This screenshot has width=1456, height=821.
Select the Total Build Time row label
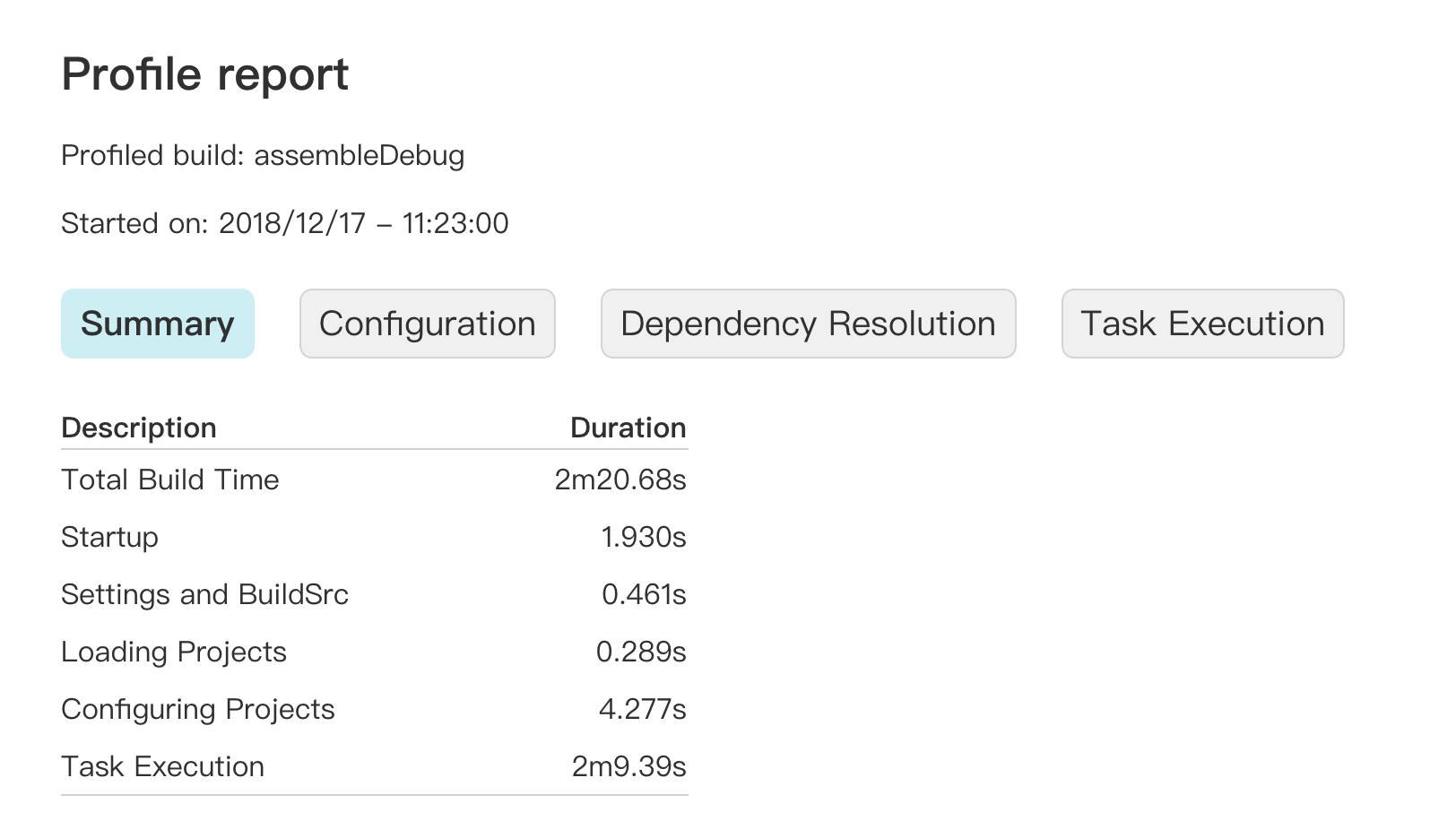(170, 480)
